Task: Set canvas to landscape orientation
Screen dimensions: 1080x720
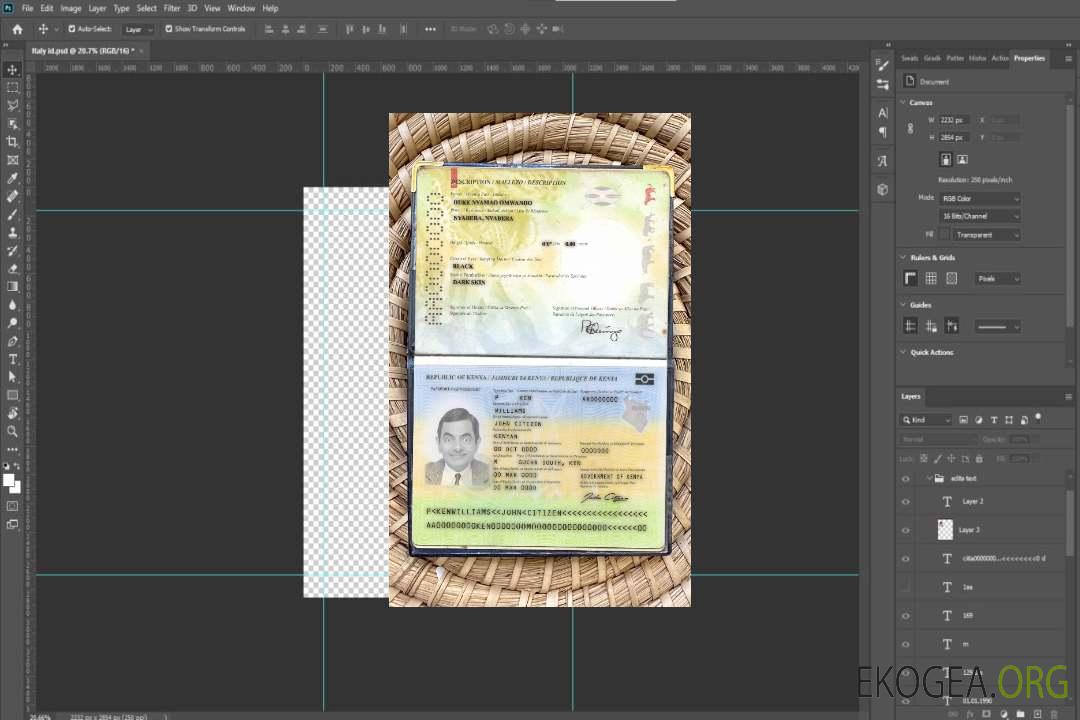Action: pos(962,160)
